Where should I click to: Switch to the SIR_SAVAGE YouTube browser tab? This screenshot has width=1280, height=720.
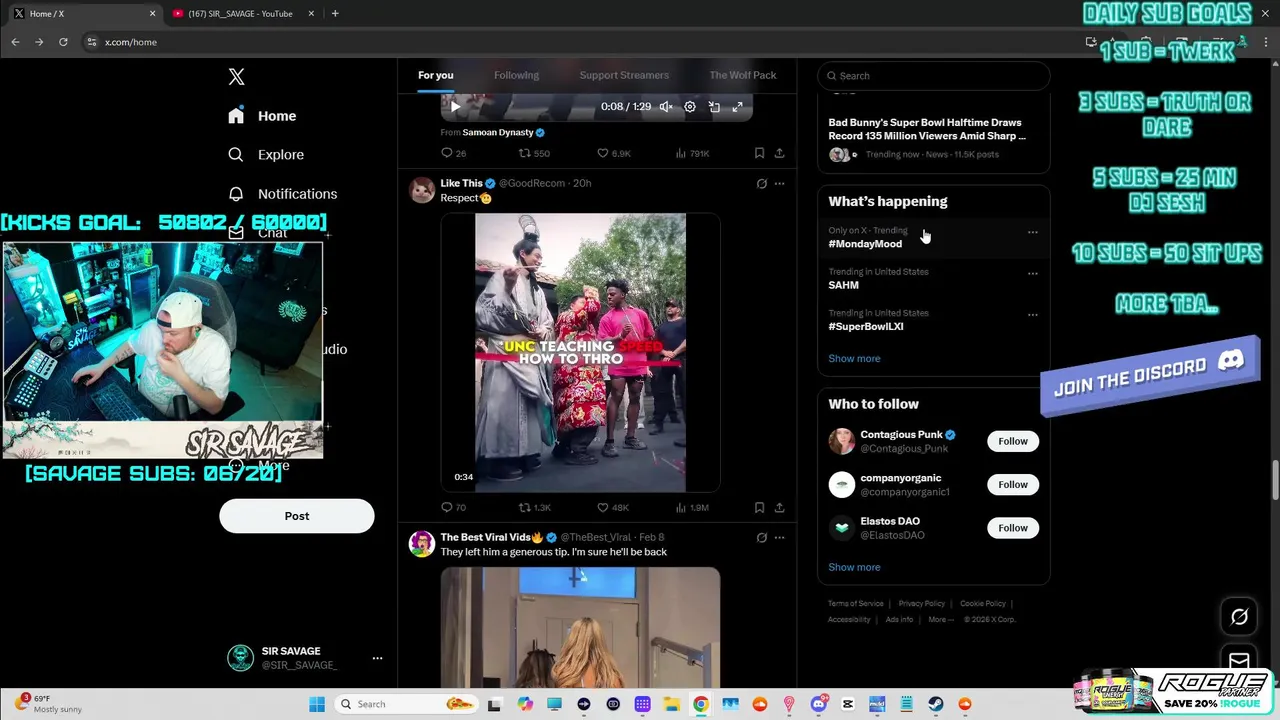click(242, 13)
